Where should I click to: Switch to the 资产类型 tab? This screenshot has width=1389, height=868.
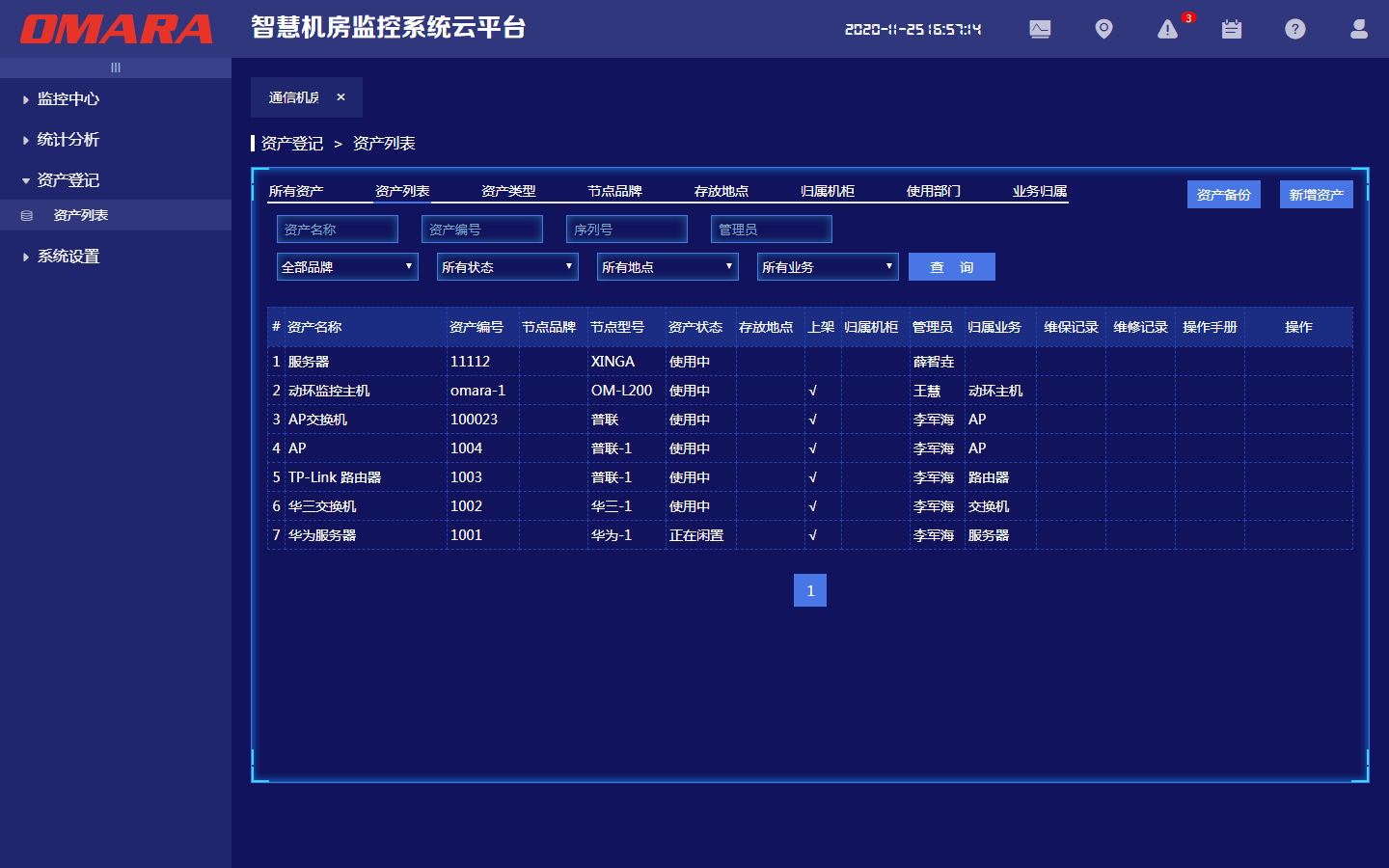508,191
